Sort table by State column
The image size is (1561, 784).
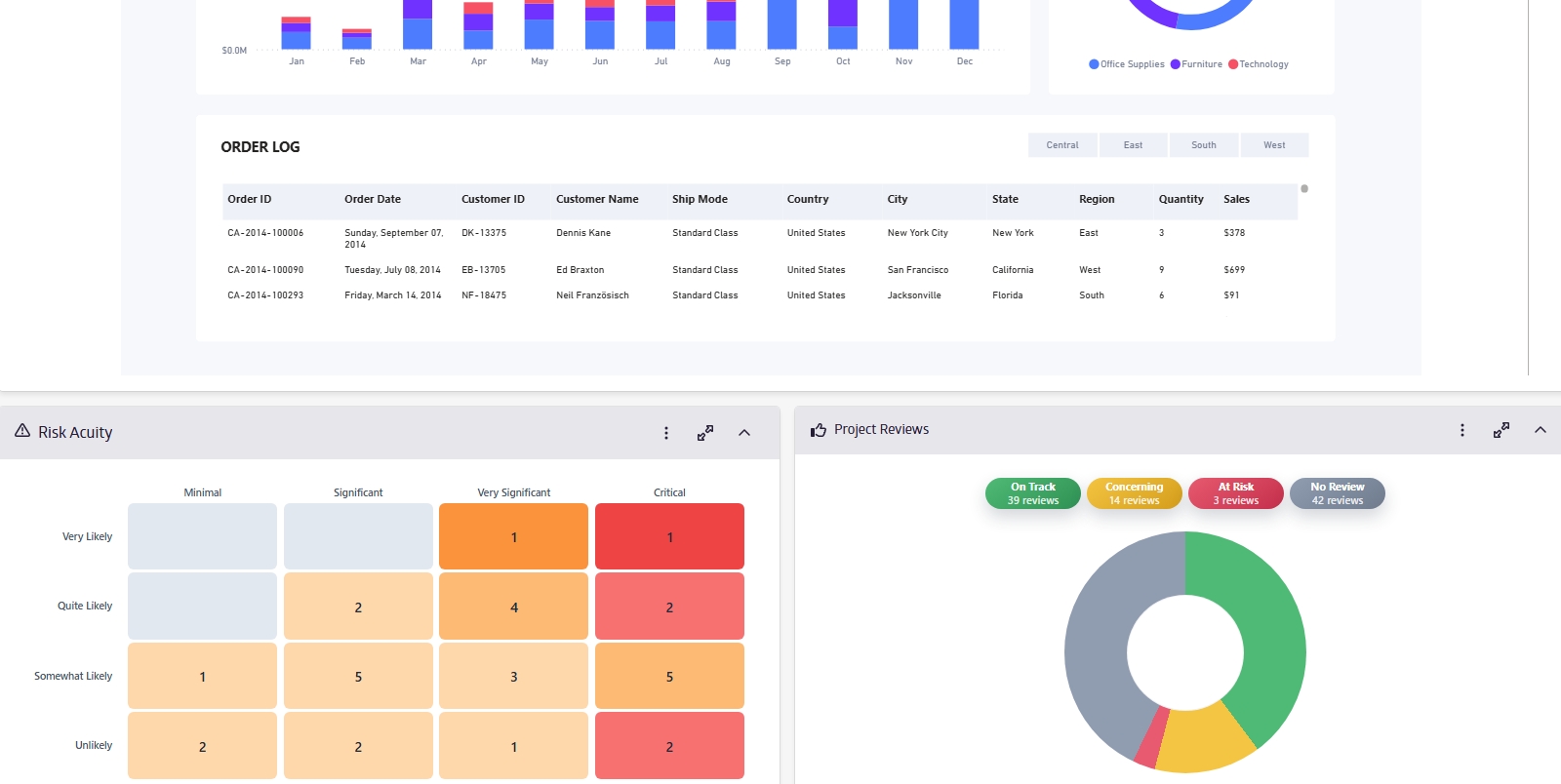click(1005, 199)
